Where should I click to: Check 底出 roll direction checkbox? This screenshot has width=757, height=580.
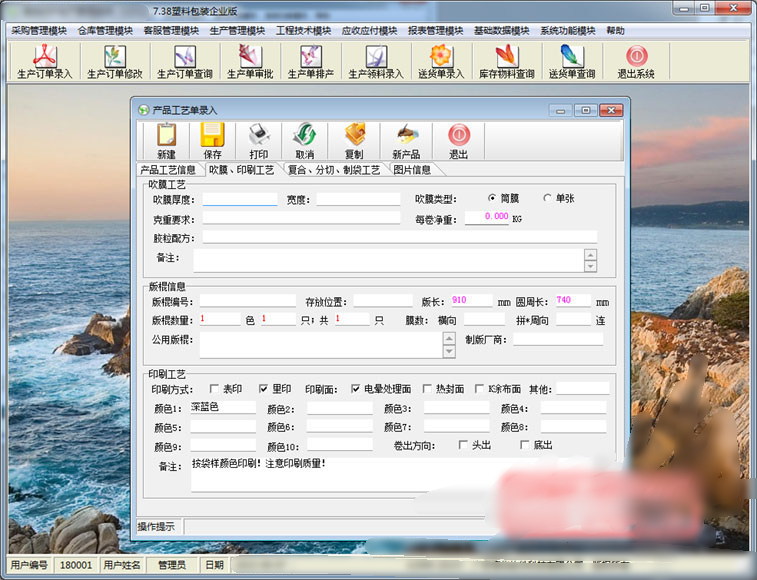coord(524,445)
